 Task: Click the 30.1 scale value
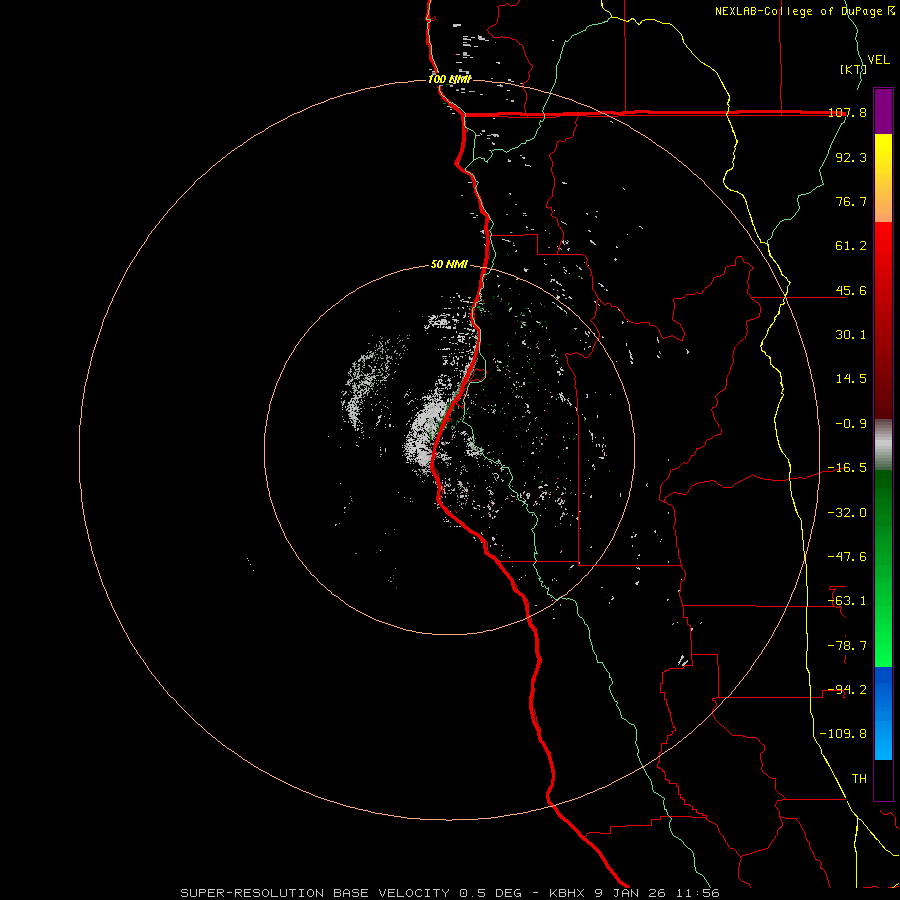pos(851,335)
